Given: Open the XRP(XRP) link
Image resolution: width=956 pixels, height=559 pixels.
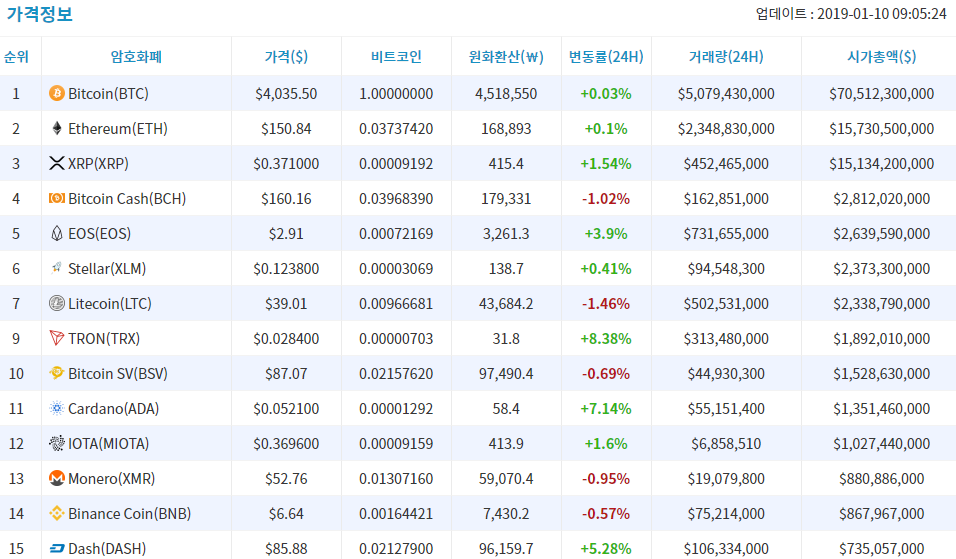Looking at the screenshot, I should click(98, 164).
